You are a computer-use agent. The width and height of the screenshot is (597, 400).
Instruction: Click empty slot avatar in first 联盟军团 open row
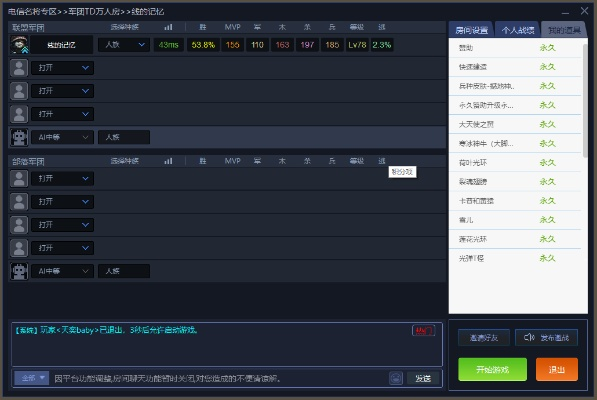19,68
